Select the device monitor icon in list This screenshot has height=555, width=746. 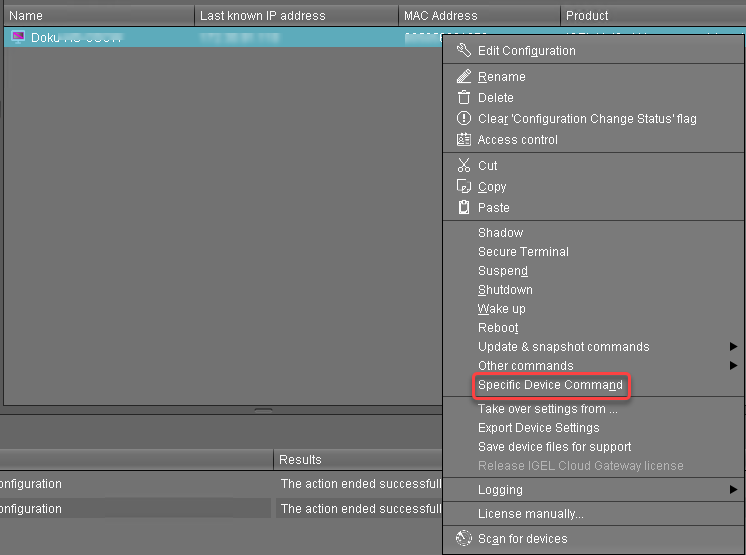tap(18, 37)
